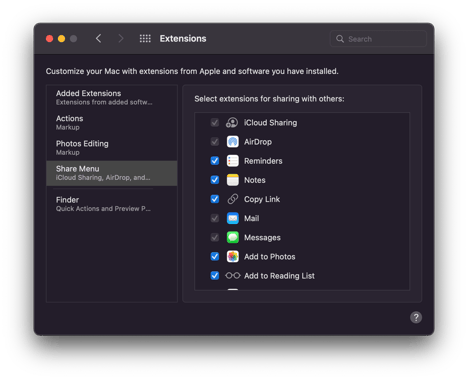Select the Finder category
The width and height of the screenshot is (468, 380).
tap(112, 204)
